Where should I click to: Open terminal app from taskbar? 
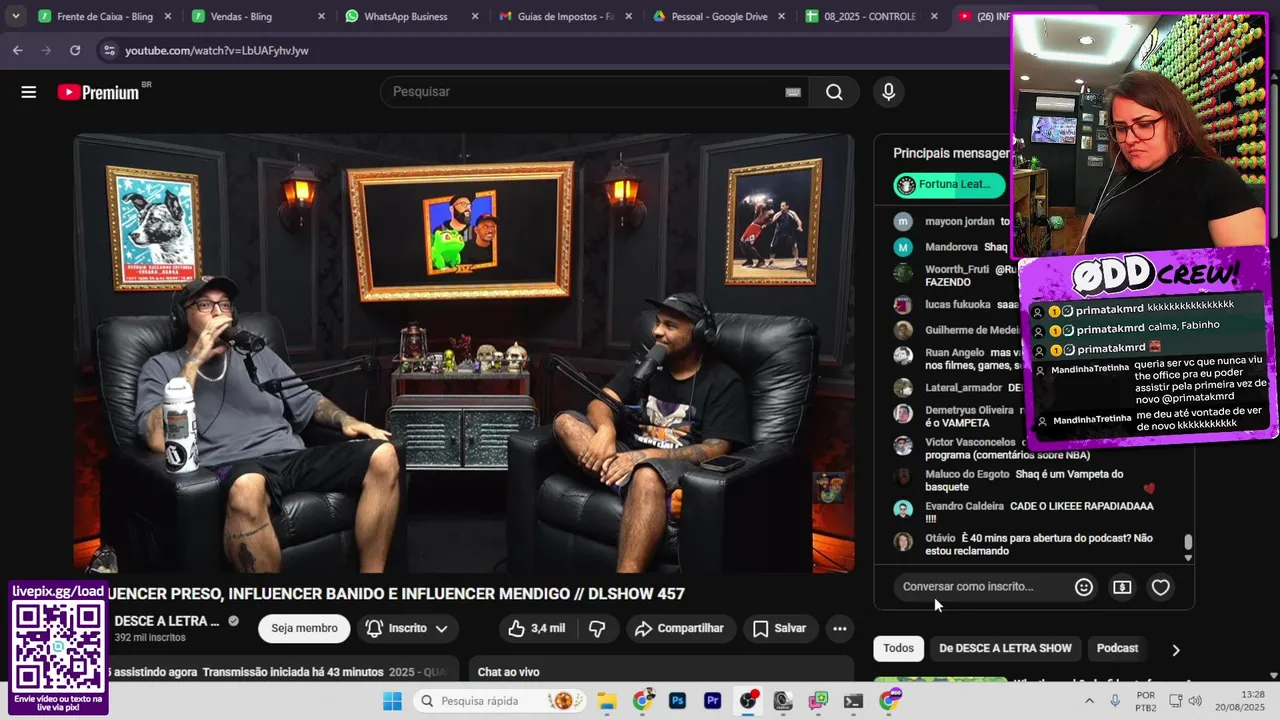853,701
